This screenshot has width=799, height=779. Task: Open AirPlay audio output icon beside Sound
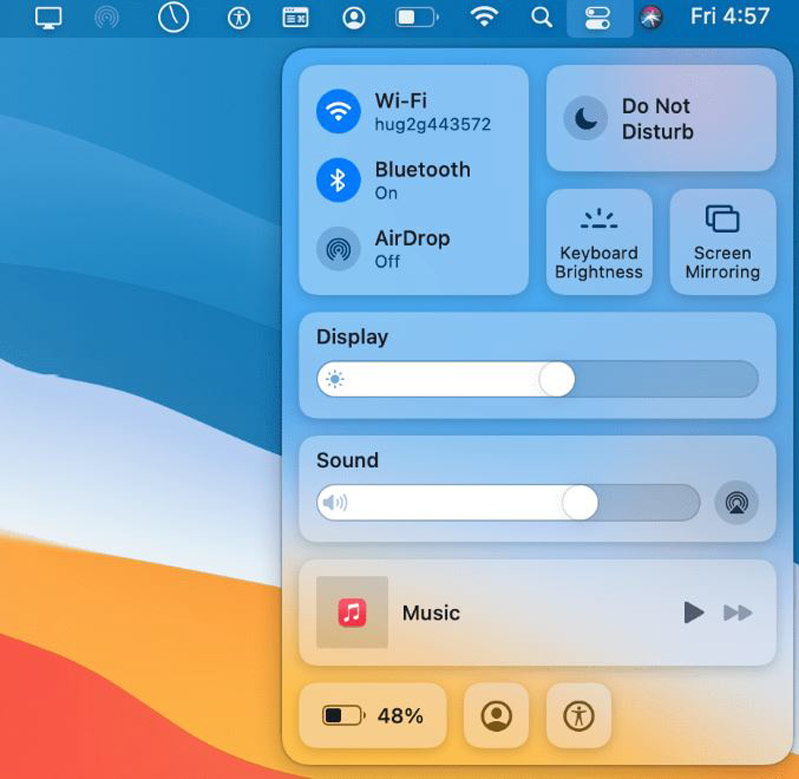point(736,502)
